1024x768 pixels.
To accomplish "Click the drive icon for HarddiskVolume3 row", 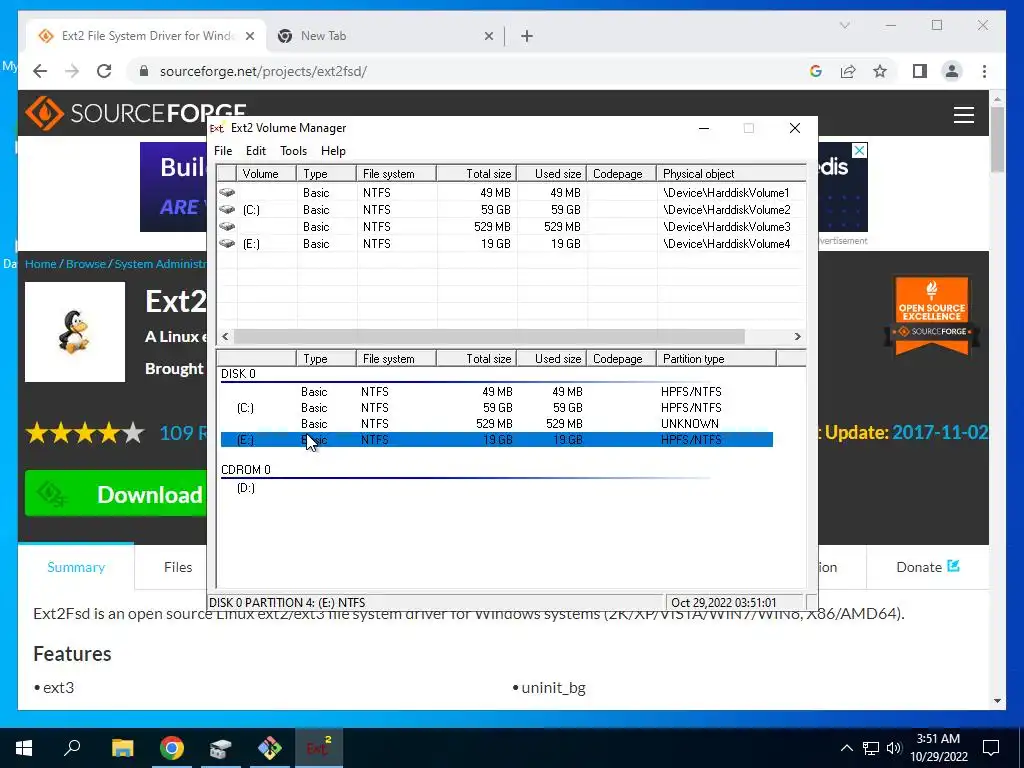I will (x=227, y=227).
